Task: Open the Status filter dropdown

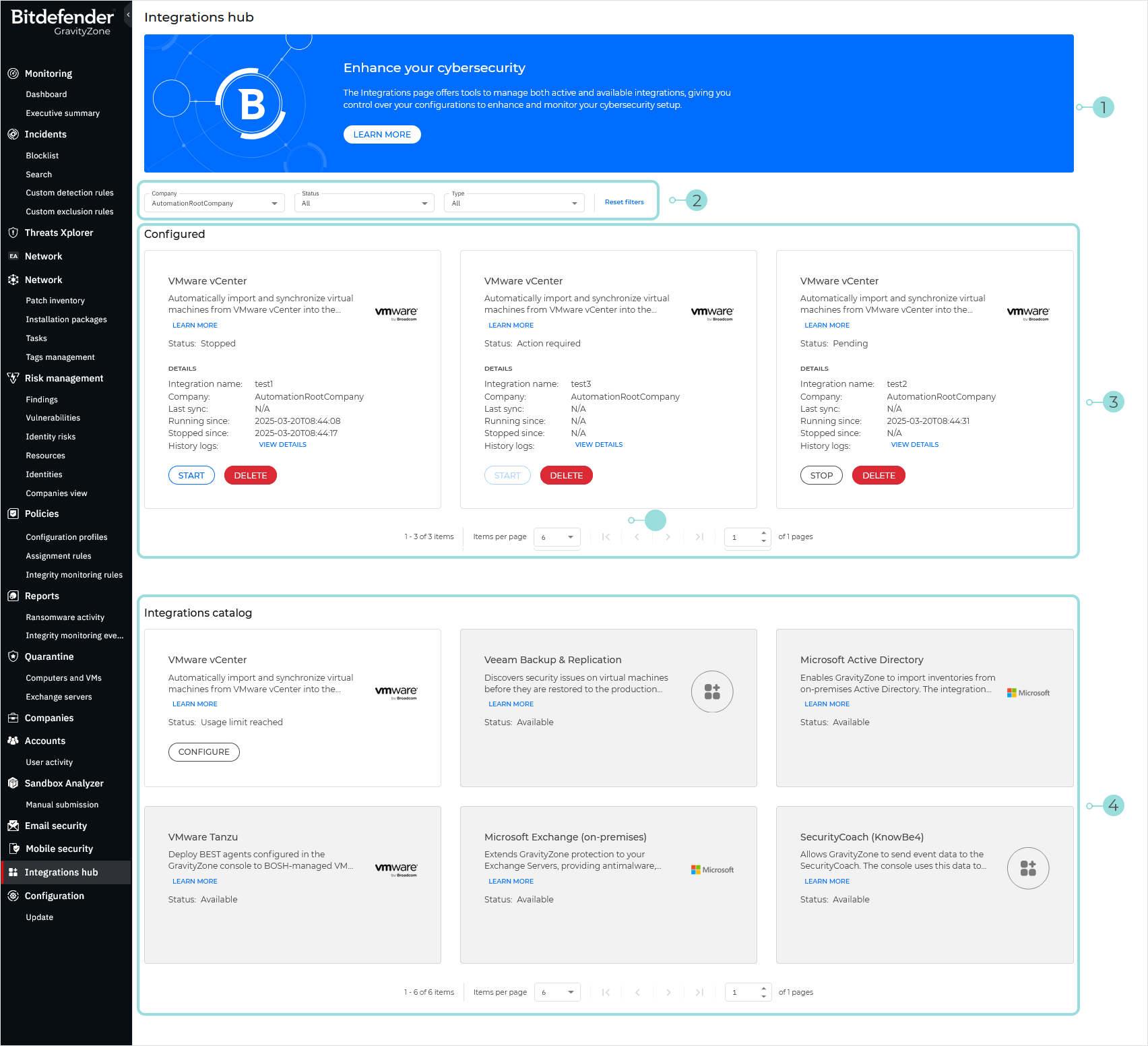Action: point(364,202)
